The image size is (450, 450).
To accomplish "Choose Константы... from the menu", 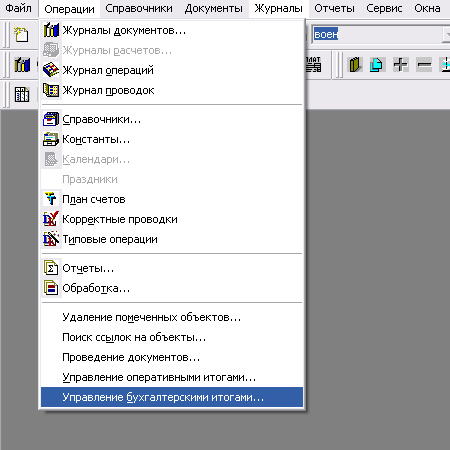I will [172, 139].
